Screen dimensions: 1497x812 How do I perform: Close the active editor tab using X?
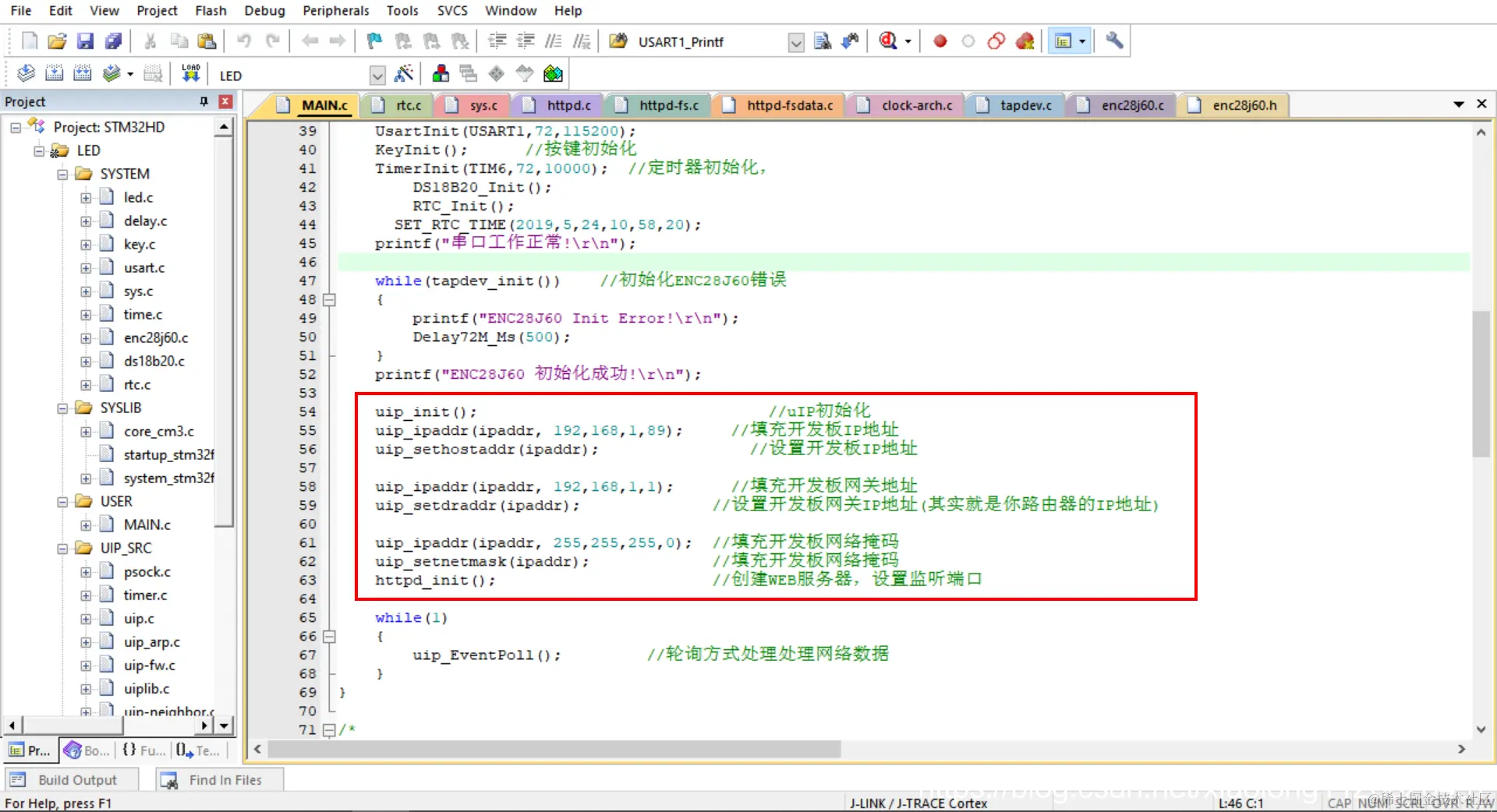pyautogui.click(x=1481, y=104)
